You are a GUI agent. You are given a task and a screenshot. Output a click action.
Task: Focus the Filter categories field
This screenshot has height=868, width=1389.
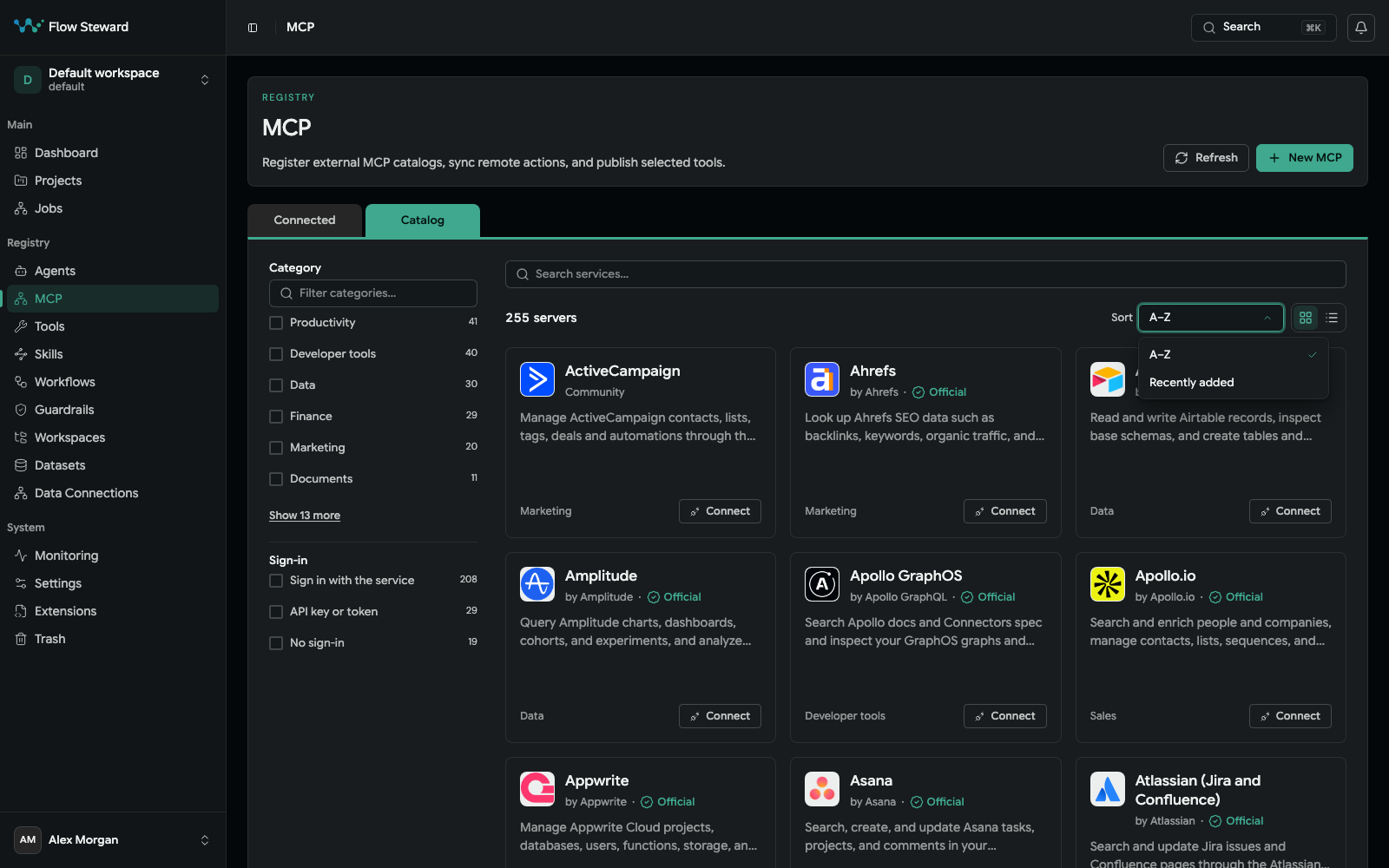373,293
